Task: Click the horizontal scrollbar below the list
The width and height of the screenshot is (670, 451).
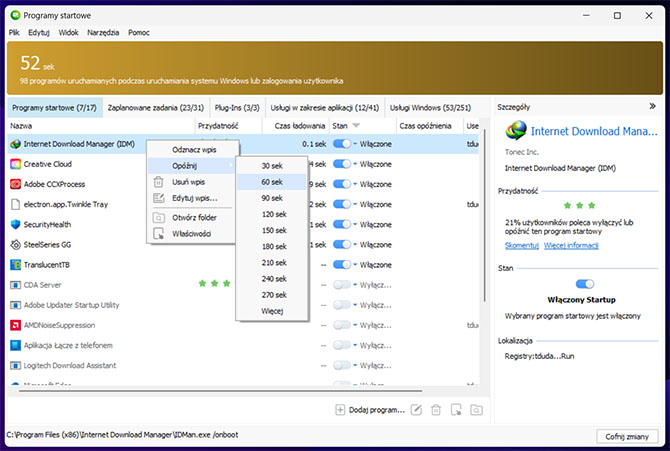Action: pyautogui.click(x=220, y=391)
